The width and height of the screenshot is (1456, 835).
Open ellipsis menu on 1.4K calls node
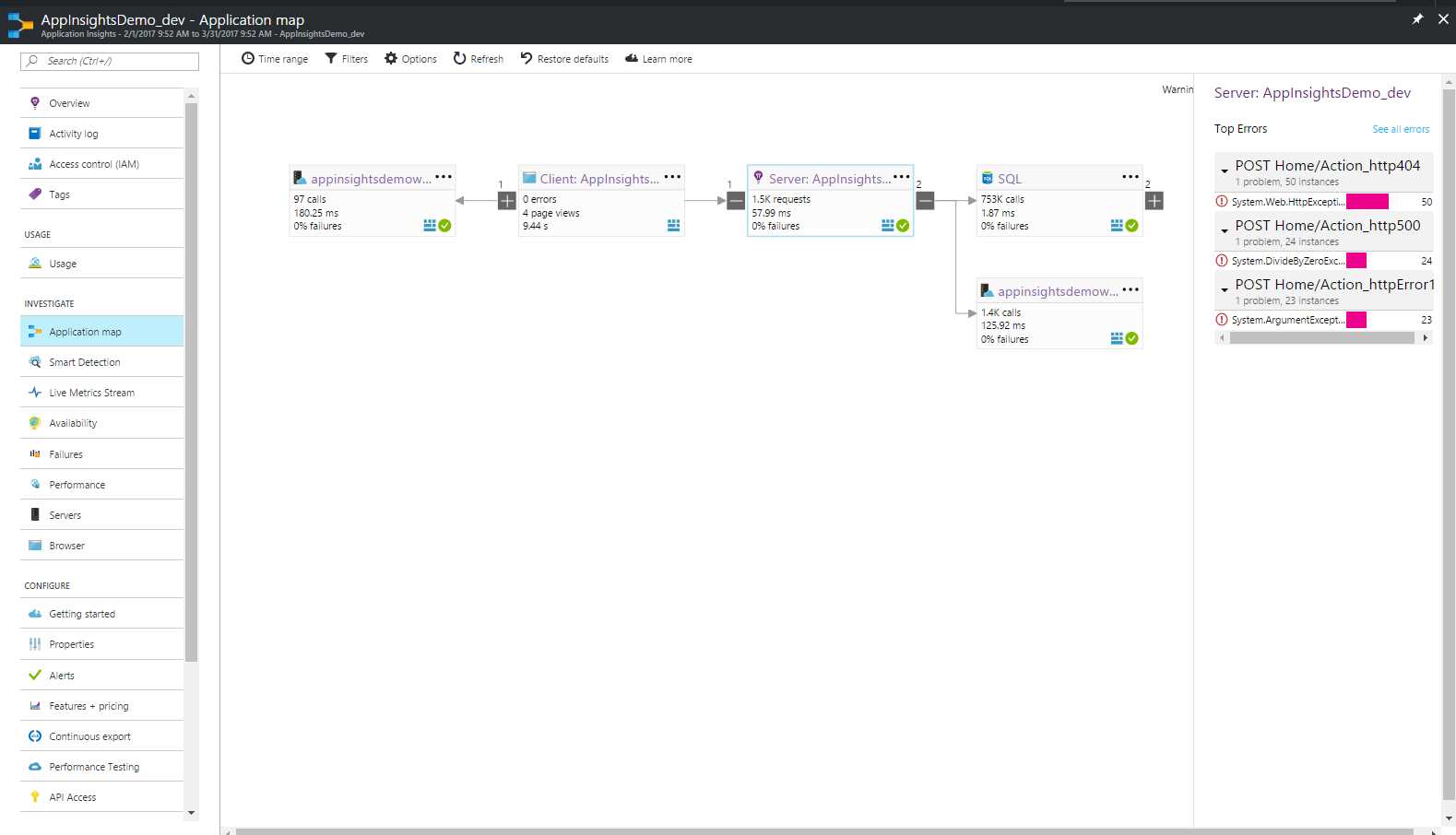(1130, 289)
